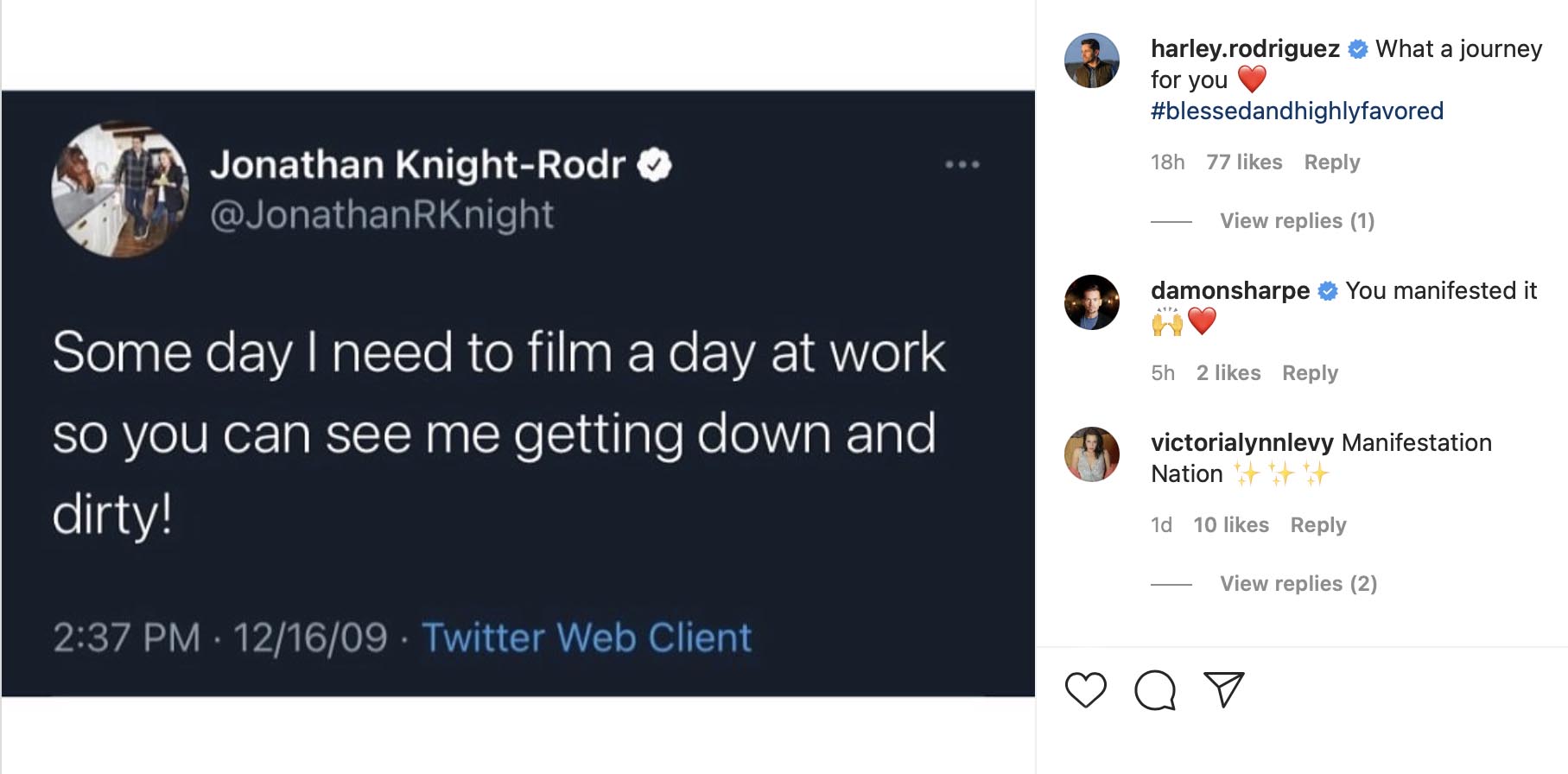Reply to victorialynnlevy comment

(1318, 525)
